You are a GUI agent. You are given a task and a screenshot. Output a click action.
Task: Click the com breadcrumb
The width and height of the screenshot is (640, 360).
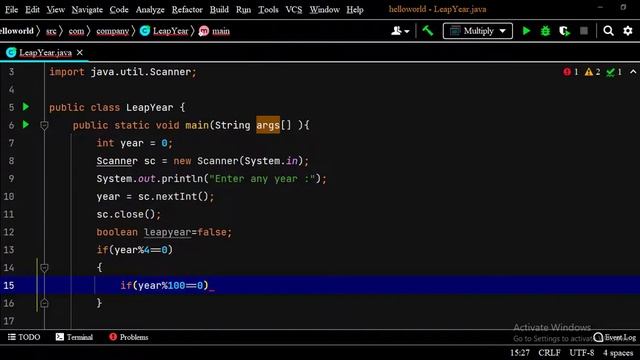pyautogui.click(x=76, y=31)
